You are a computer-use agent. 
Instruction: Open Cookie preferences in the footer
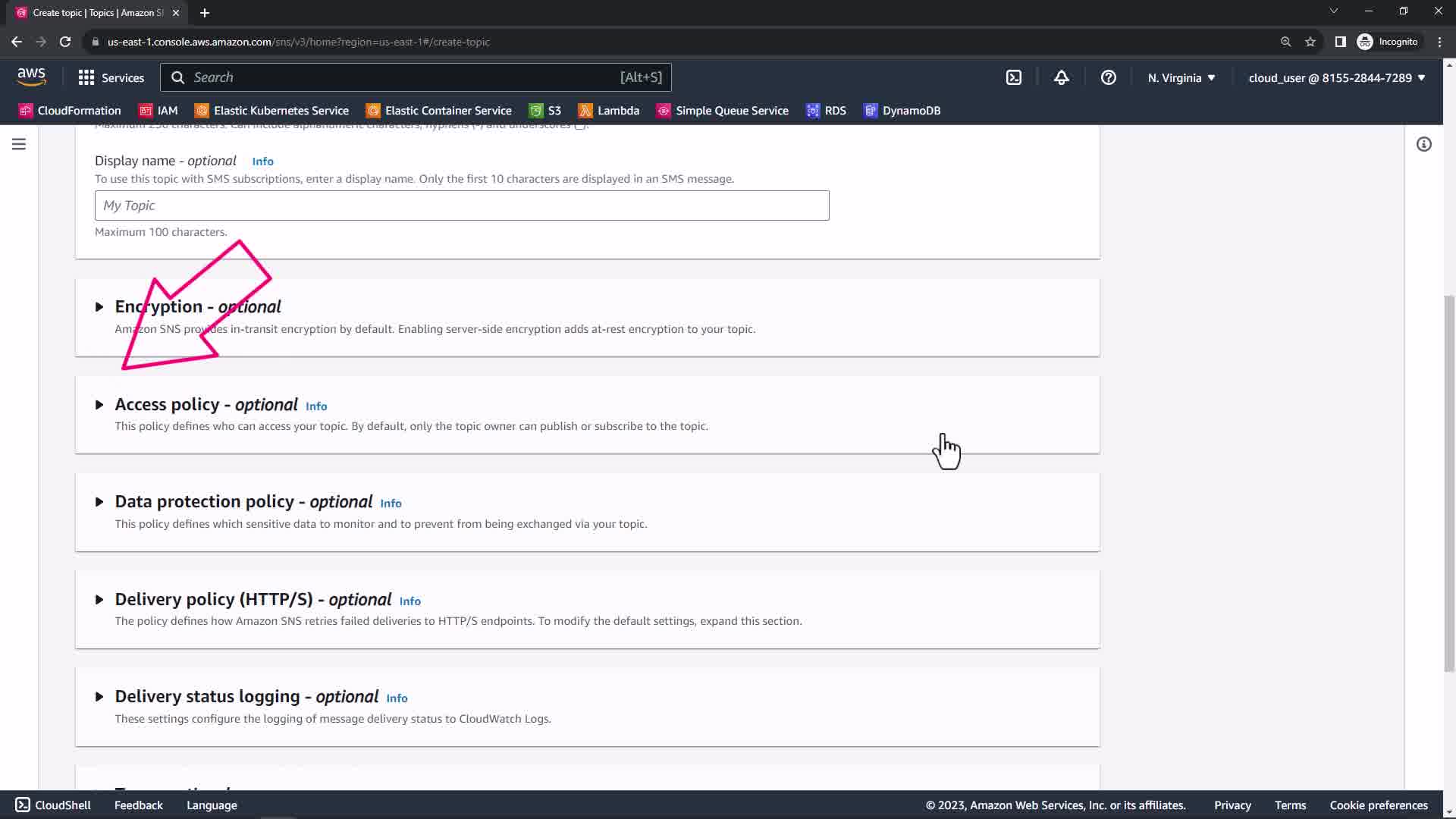[x=1378, y=805]
